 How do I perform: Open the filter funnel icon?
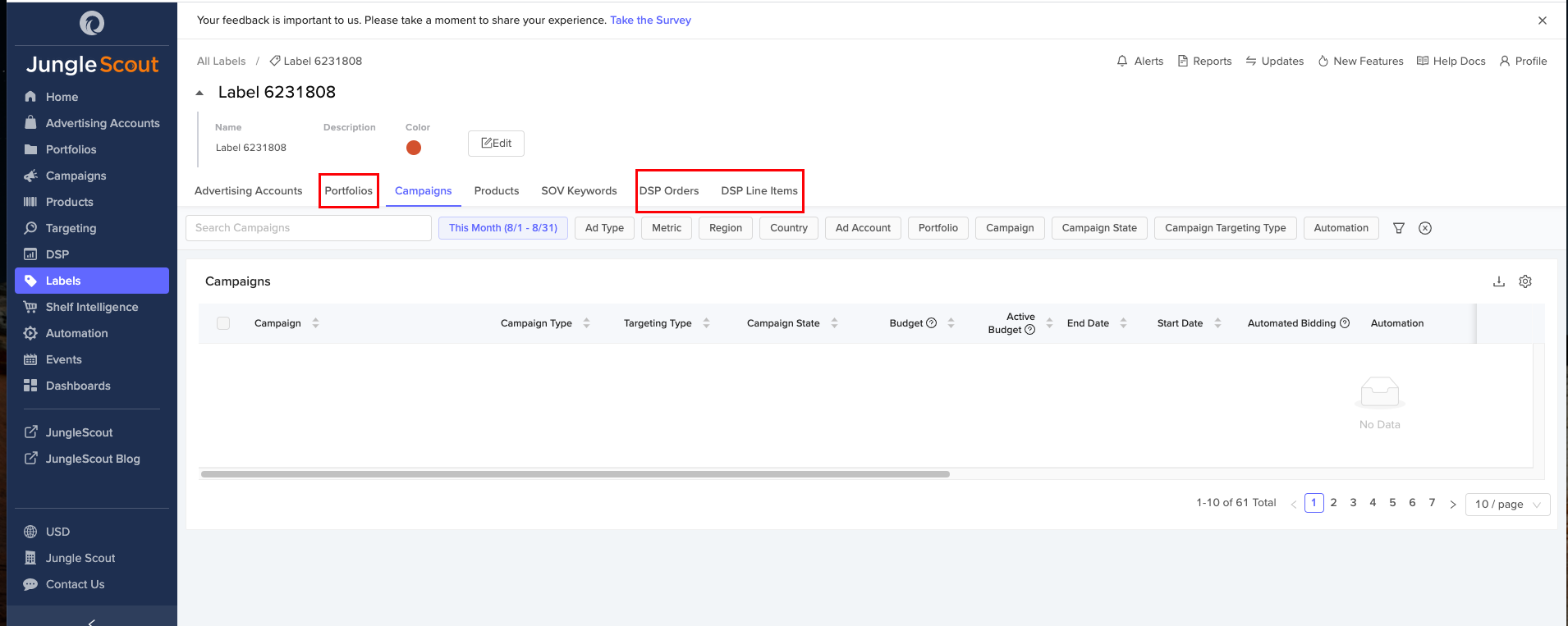(1399, 228)
